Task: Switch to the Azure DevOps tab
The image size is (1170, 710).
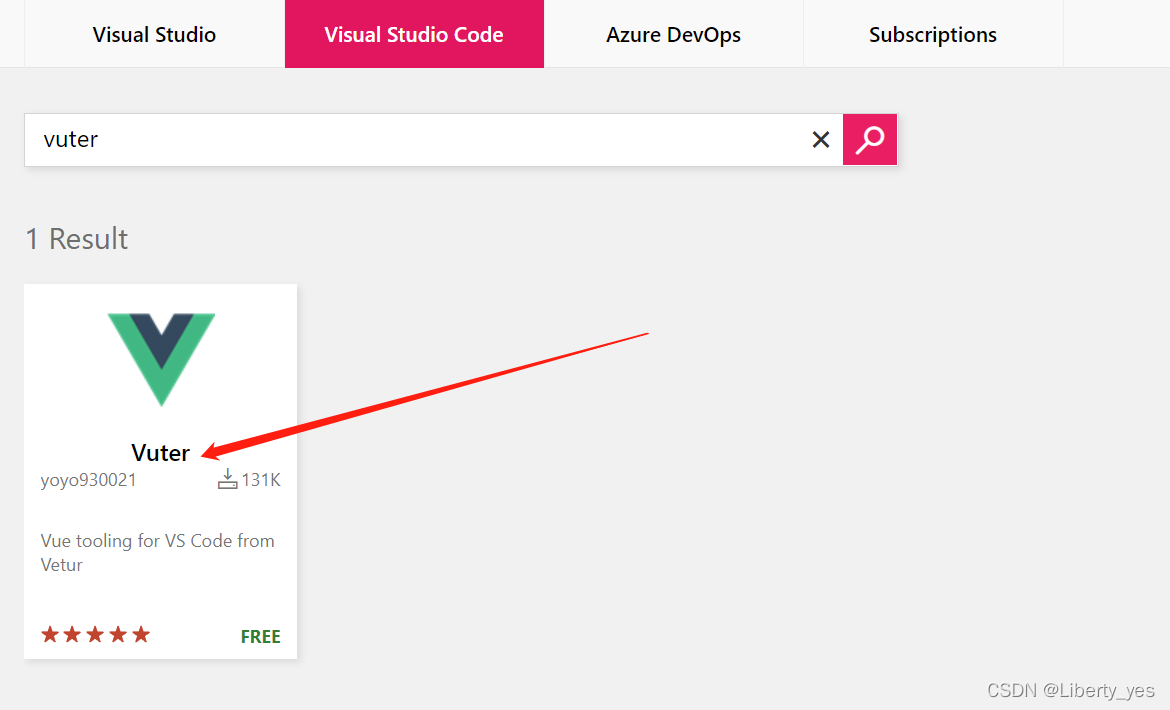Action: (673, 34)
